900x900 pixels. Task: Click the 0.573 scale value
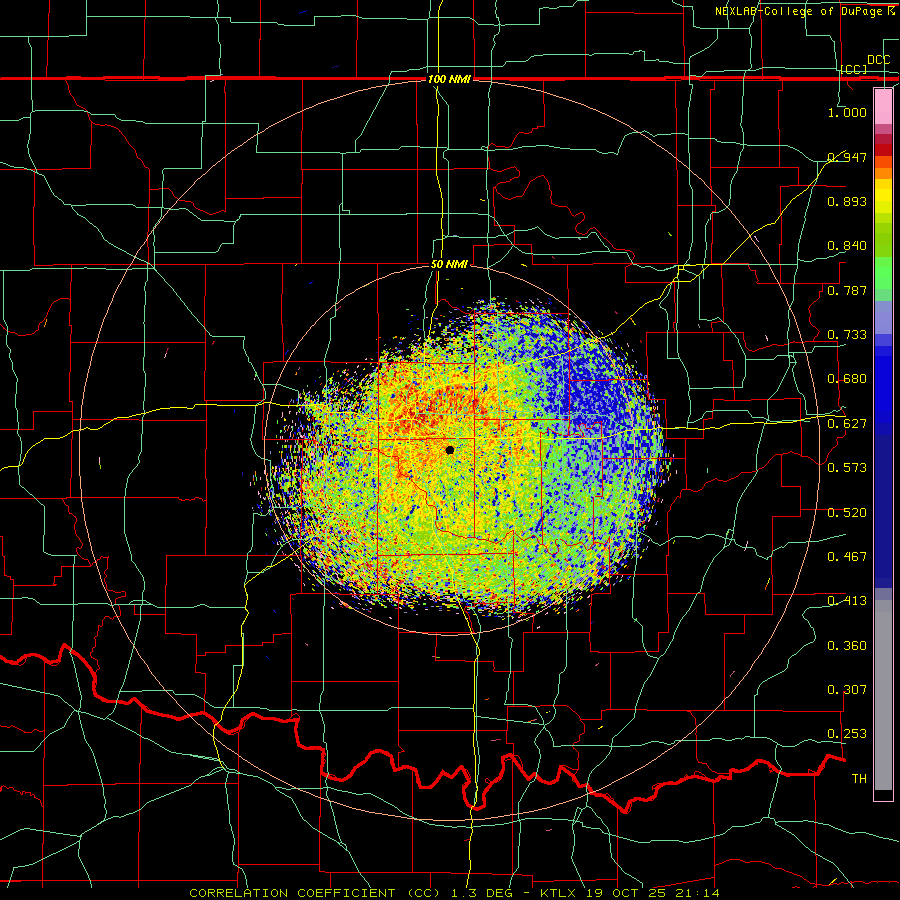(847, 468)
